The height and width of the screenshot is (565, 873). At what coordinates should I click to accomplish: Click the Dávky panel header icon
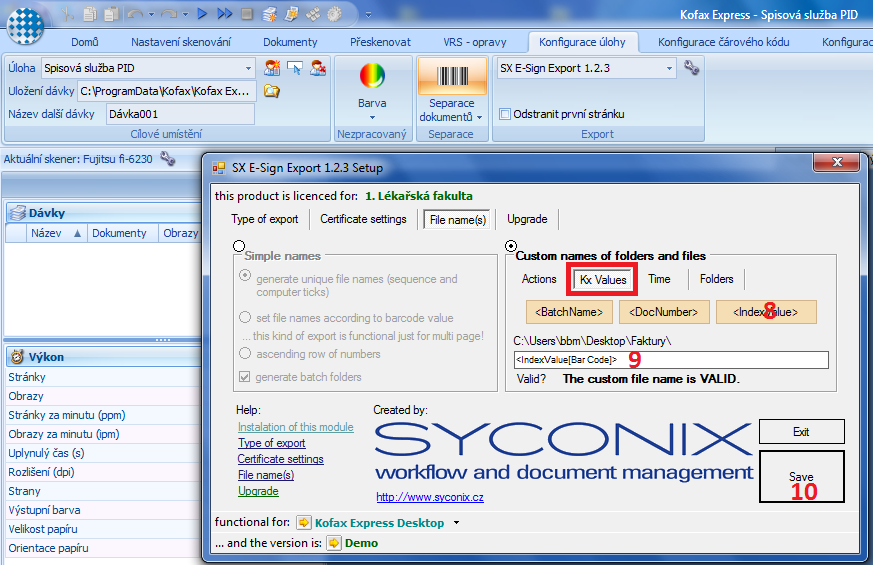pyautogui.click(x=18, y=213)
